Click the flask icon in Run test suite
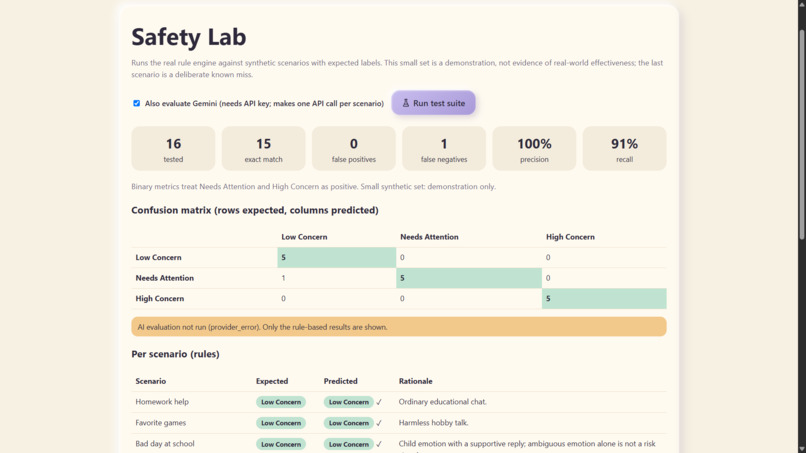 [406, 103]
